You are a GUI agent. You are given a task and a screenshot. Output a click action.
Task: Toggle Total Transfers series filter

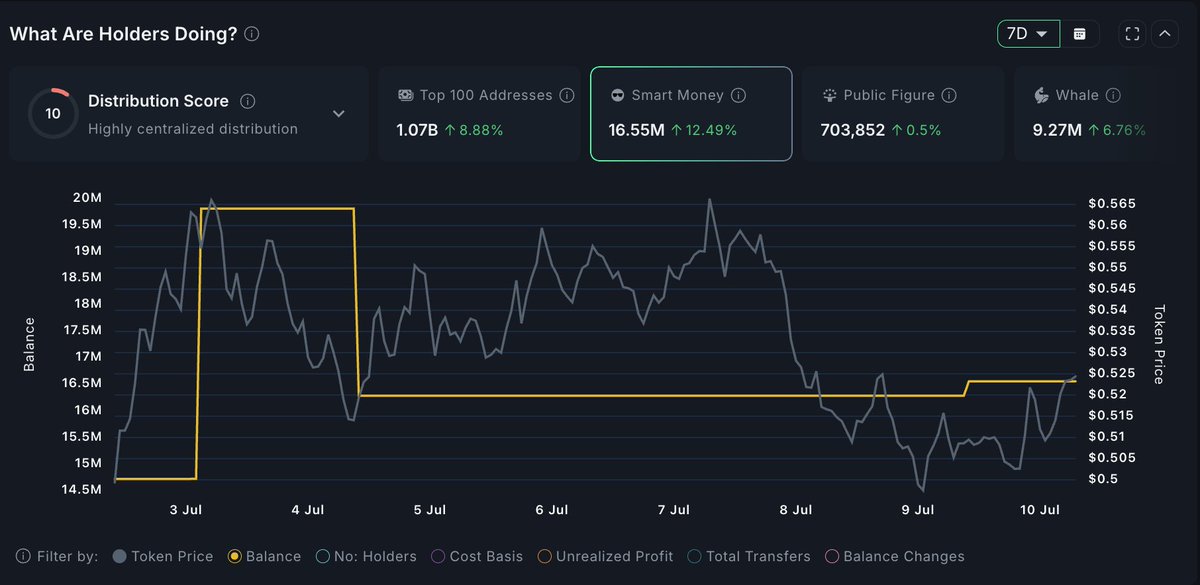click(x=749, y=556)
